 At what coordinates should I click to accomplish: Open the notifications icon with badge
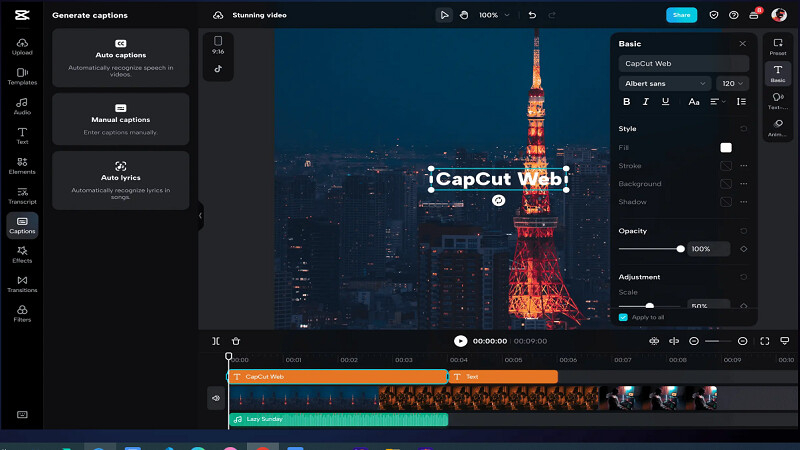pos(754,15)
